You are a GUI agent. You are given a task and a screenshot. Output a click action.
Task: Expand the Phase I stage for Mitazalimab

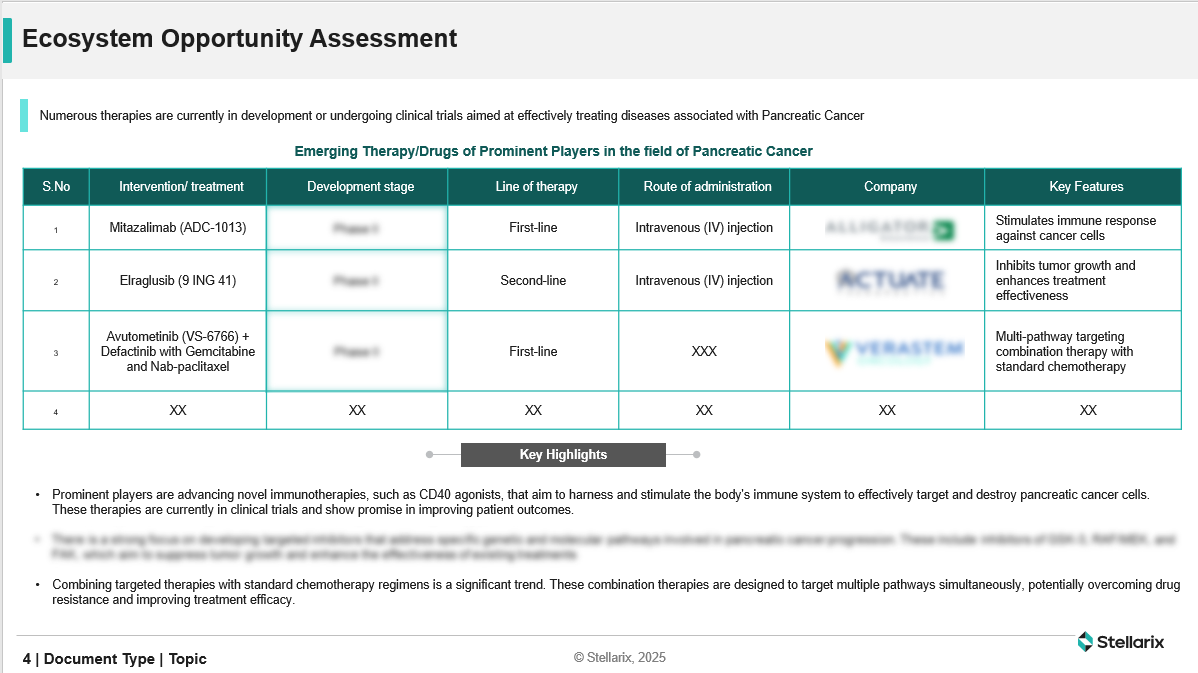point(357,227)
